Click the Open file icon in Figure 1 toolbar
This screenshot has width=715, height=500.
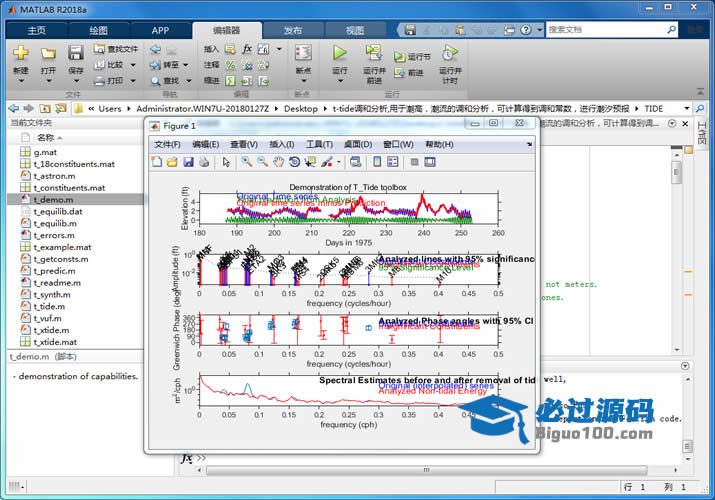coord(172,162)
